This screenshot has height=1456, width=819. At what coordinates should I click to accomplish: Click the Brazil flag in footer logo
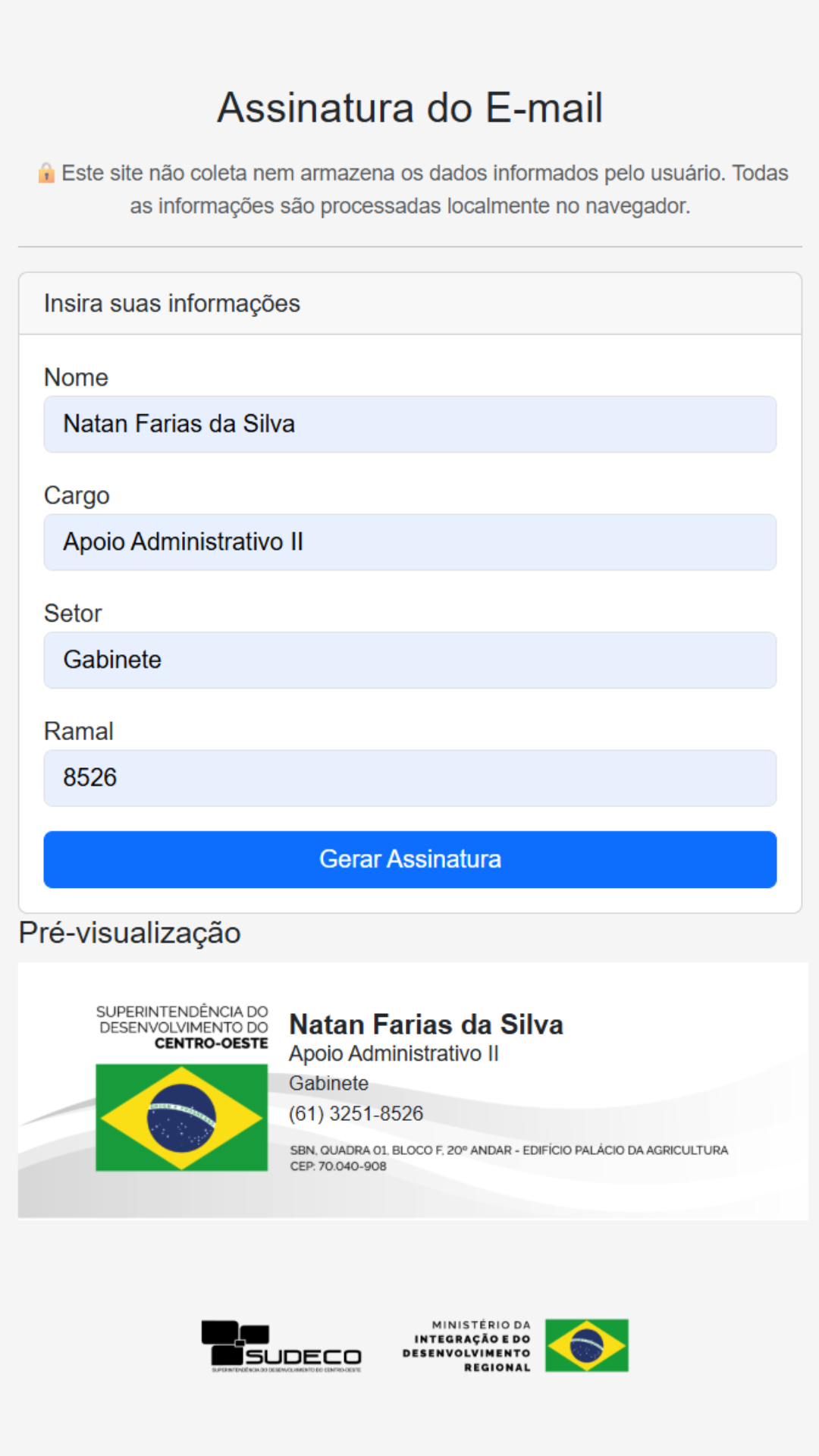pyautogui.click(x=587, y=1345)
